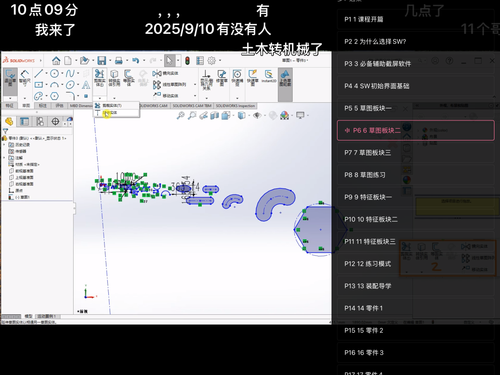Switch to the 特征 ribbon tab
This screenshot has height=375, width=500.
pyautogui.click(x=10, y=106)
